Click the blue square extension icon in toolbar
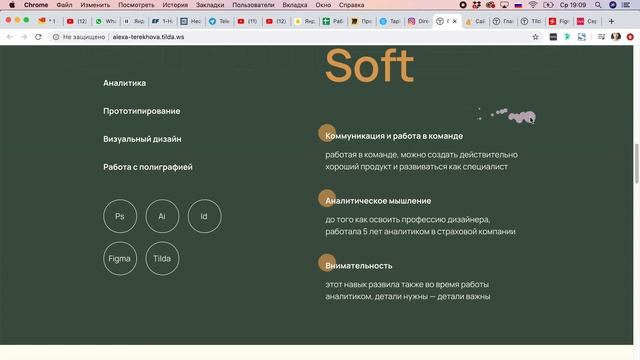Screen dimensions: 640x360 pyautogui.click(x=582, y=37)
